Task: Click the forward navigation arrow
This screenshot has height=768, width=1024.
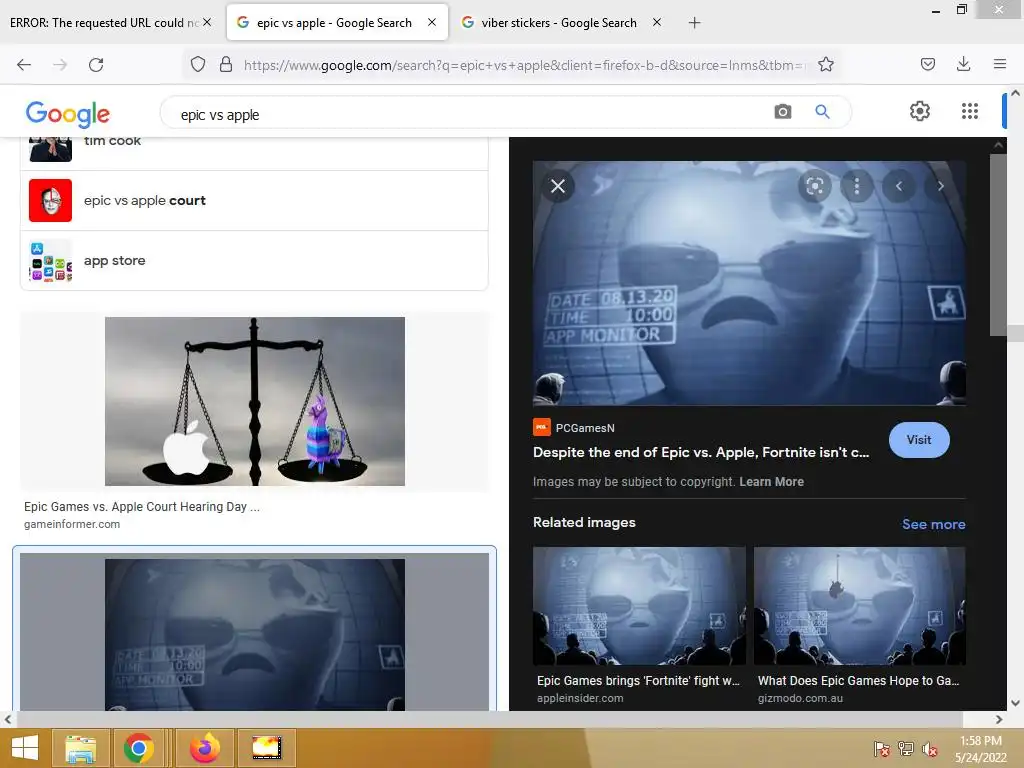Action: pyautogui.click(x=60, y=65)
